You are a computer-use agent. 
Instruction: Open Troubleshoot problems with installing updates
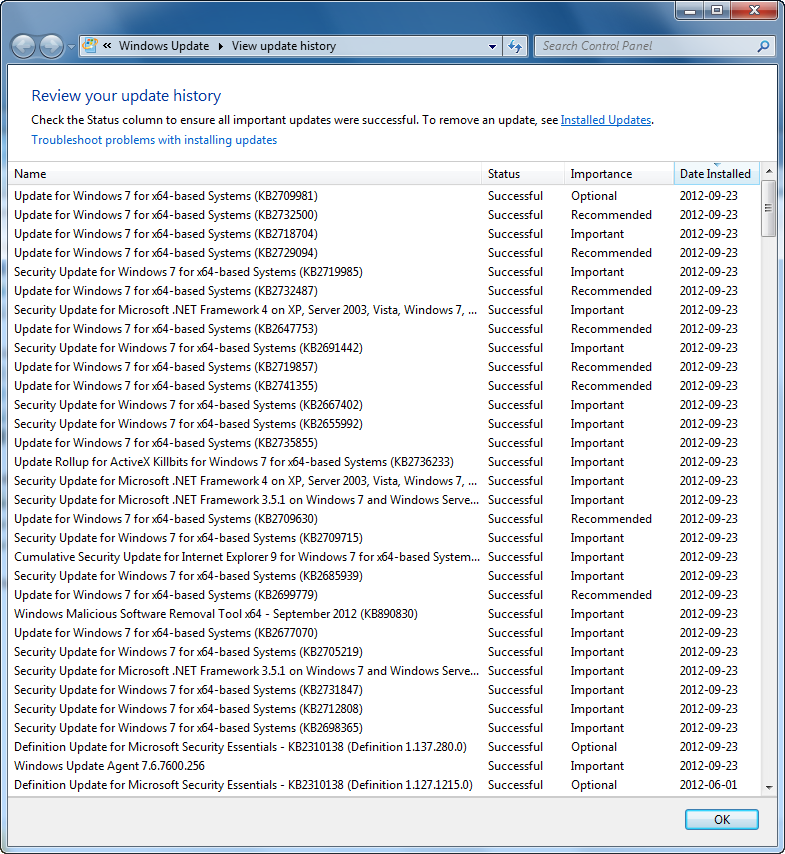pos(154,140)
